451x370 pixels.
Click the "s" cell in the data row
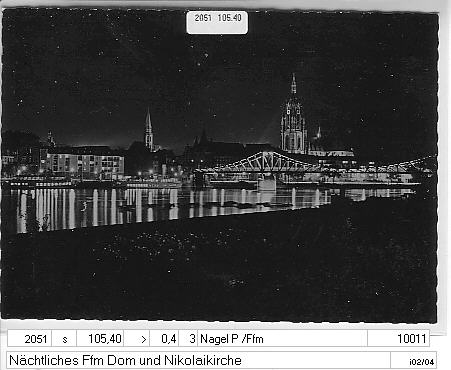point(64,339)
